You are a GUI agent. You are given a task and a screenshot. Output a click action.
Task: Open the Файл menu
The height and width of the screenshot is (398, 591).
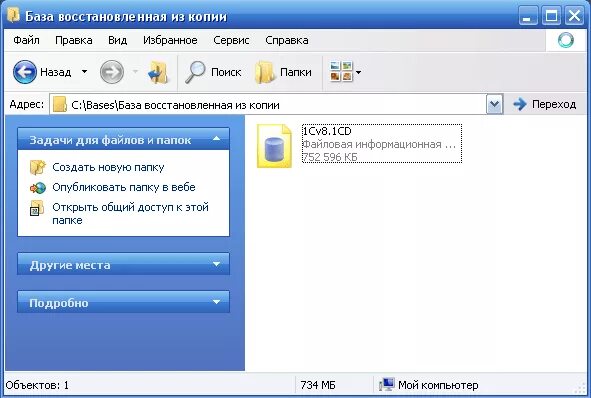click(x=26, y=40)
